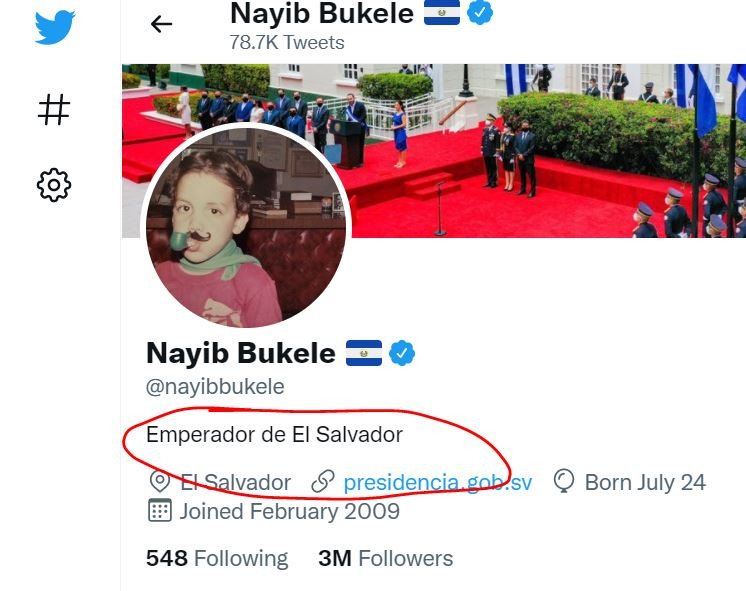Image resolution: width=746 pixels, height=591 pixels.
Task: Click the link chain icon
Action: [x=323, y=482]
